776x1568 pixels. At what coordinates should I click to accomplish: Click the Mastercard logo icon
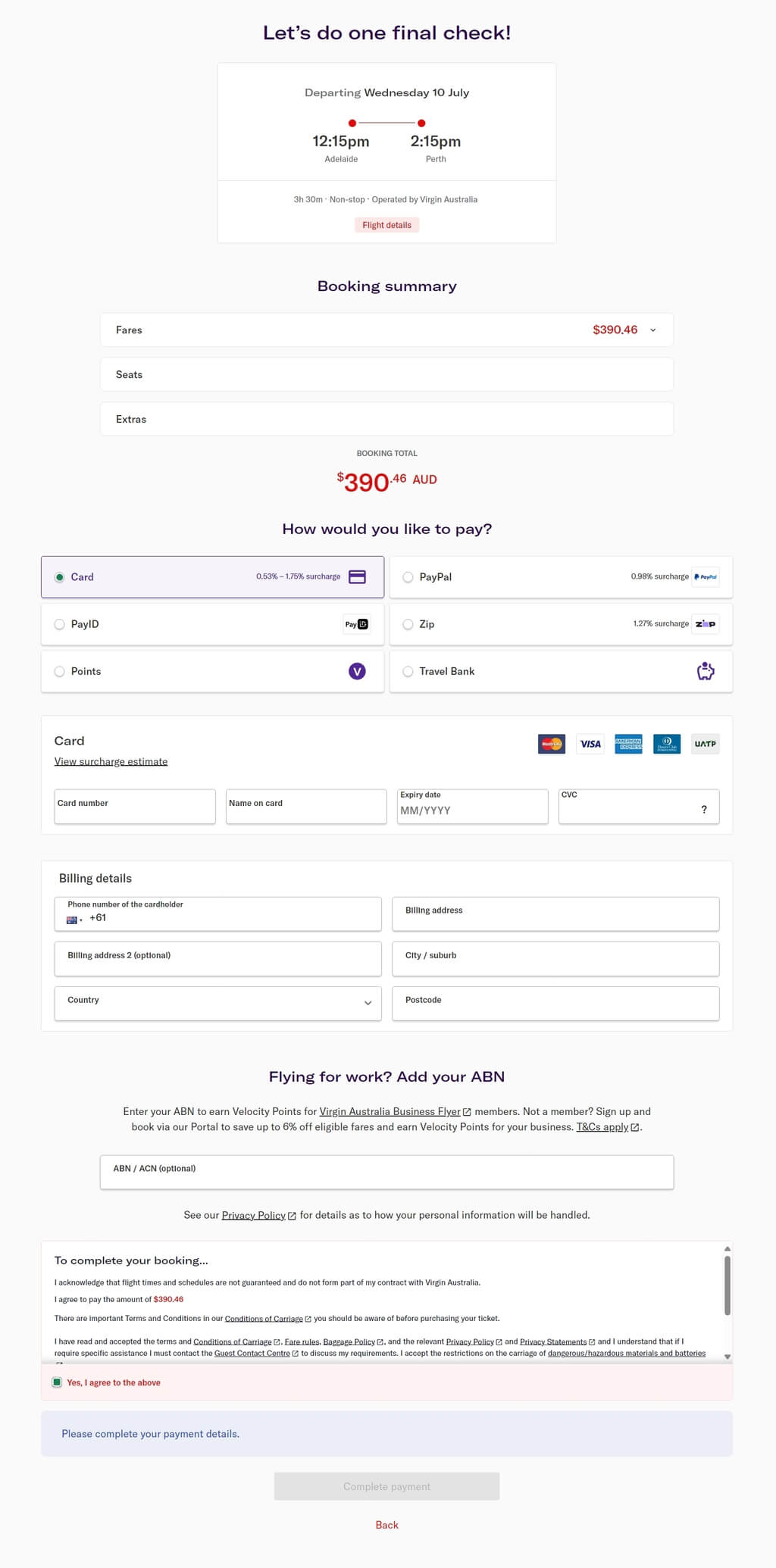point(552,744)
